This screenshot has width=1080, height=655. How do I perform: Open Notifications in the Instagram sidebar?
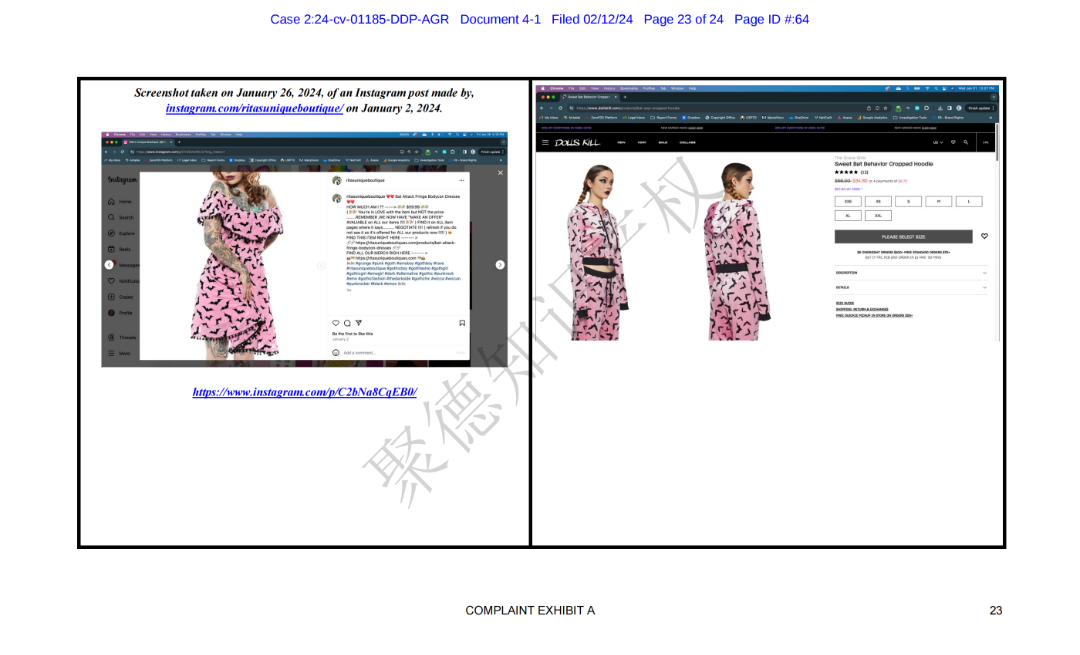(123, 281)
